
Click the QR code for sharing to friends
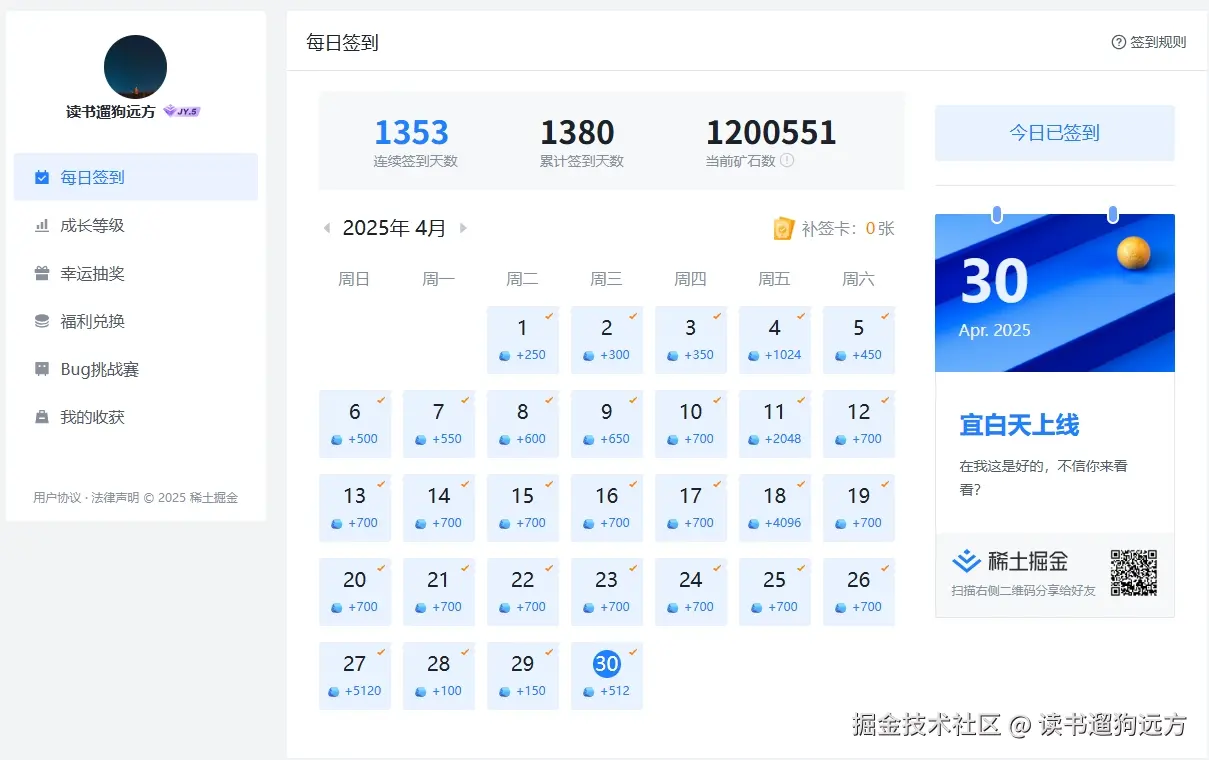[1134, 572]
